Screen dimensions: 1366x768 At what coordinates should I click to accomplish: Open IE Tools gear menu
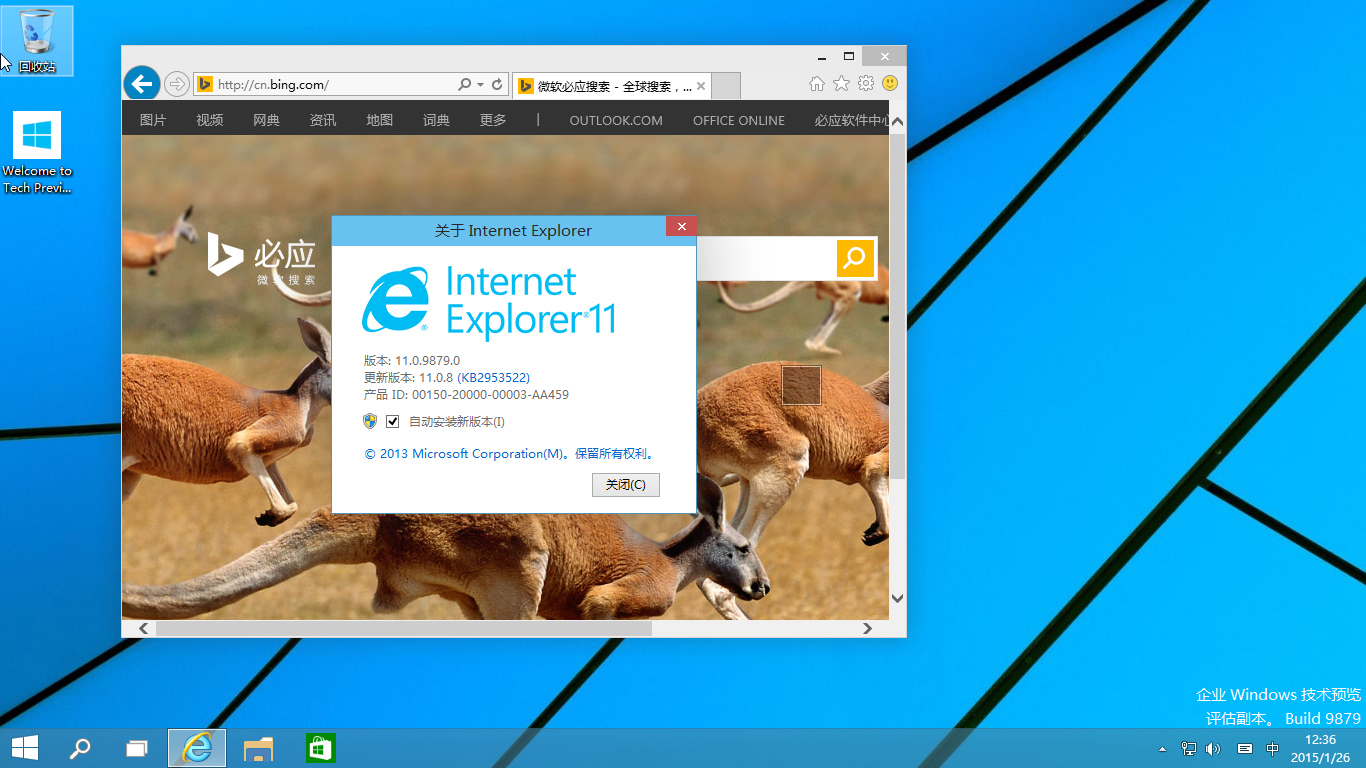(866, 83)
